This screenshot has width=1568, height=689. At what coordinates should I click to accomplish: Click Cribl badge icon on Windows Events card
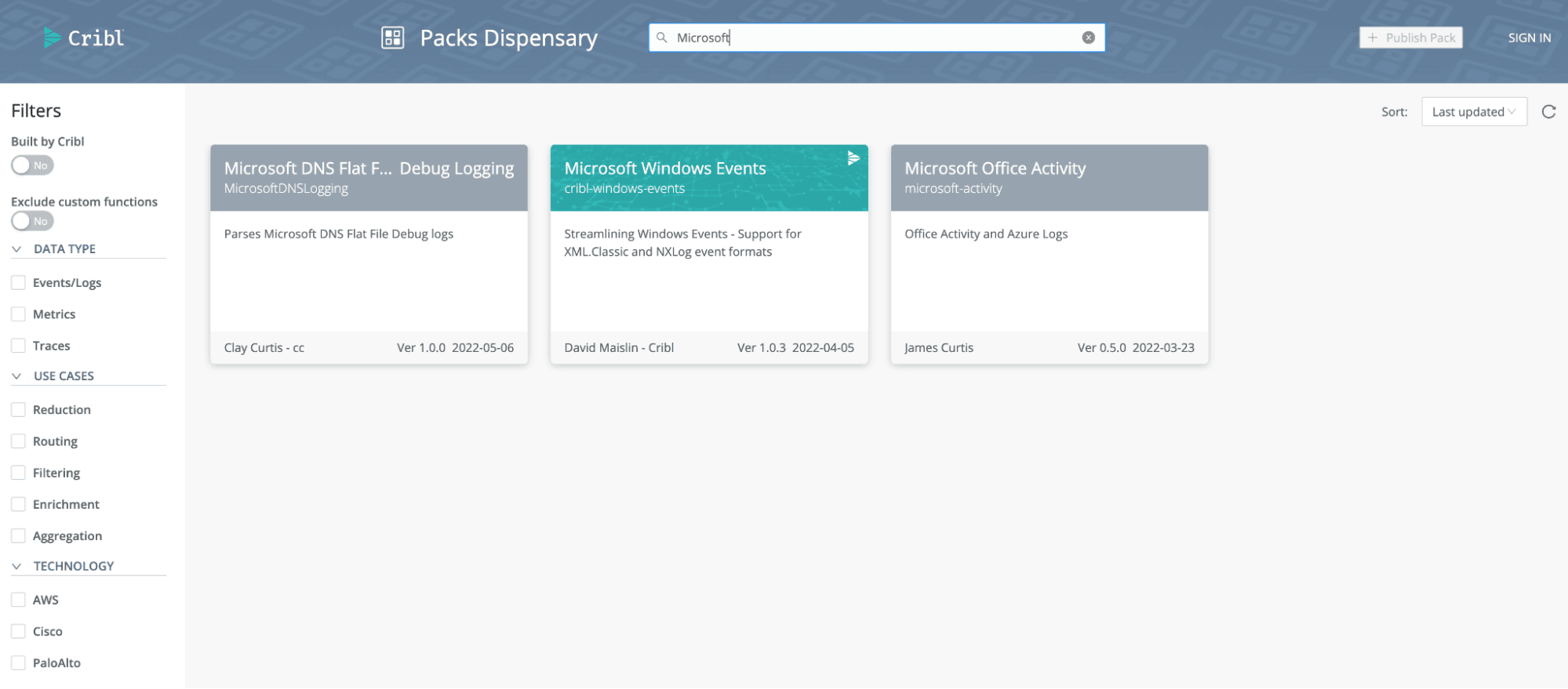point(853,158)
